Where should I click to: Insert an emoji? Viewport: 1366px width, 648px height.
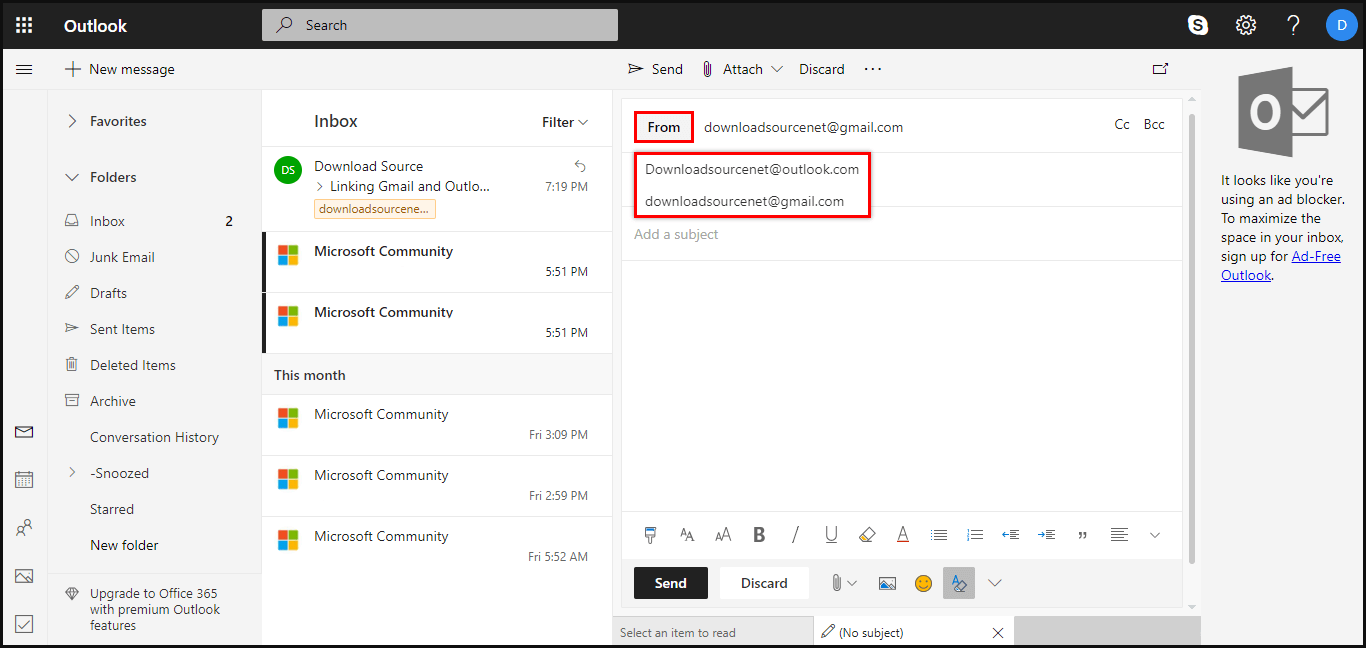click(x=923, y=583)
